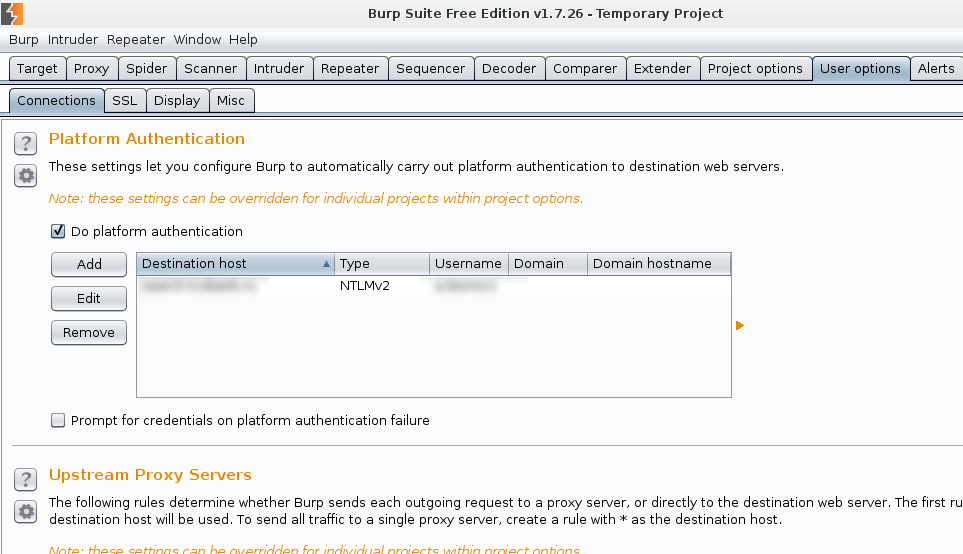
Task: Switch to the Sequencer tab
Action: (x=431, y=69)
